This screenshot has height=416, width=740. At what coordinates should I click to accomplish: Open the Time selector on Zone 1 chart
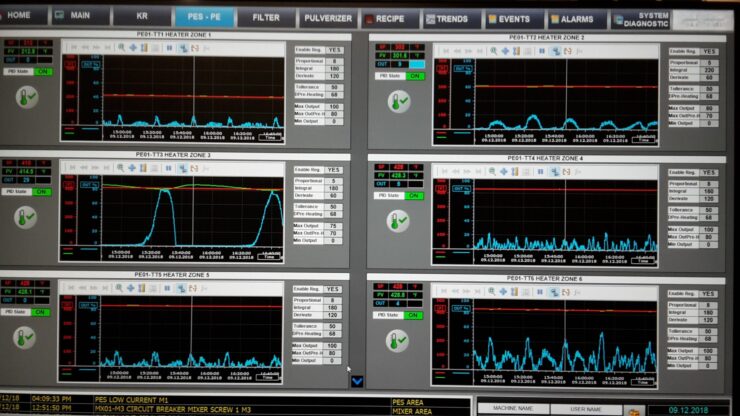pos(270,137)
